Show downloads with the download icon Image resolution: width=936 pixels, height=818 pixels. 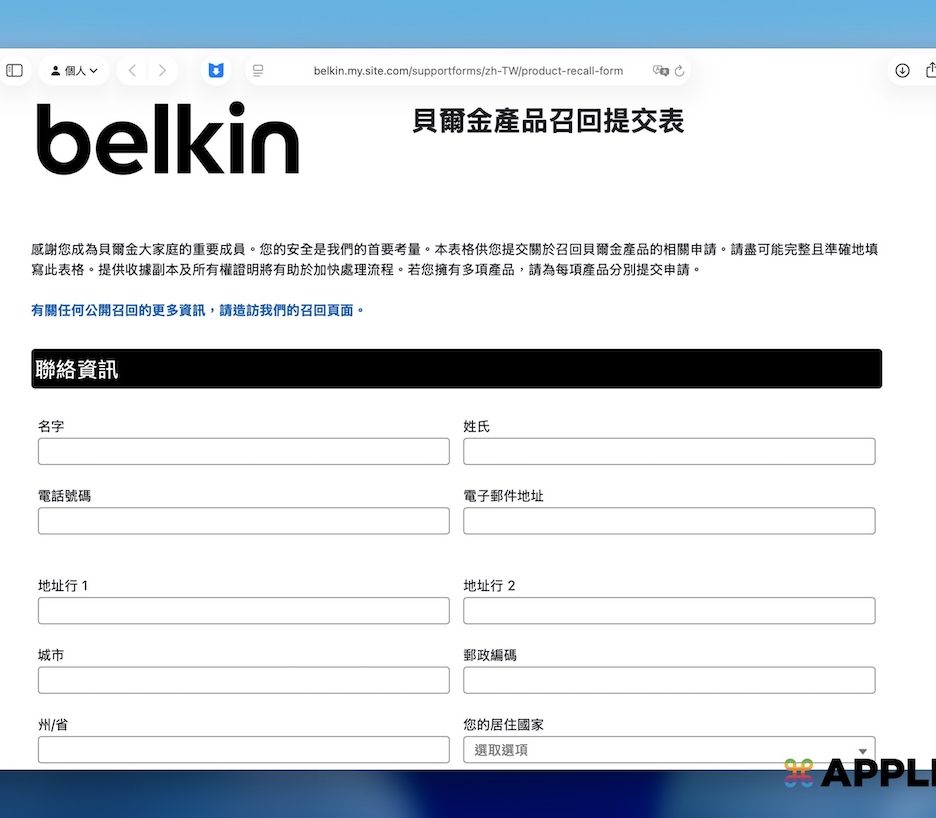coord(902,71)
